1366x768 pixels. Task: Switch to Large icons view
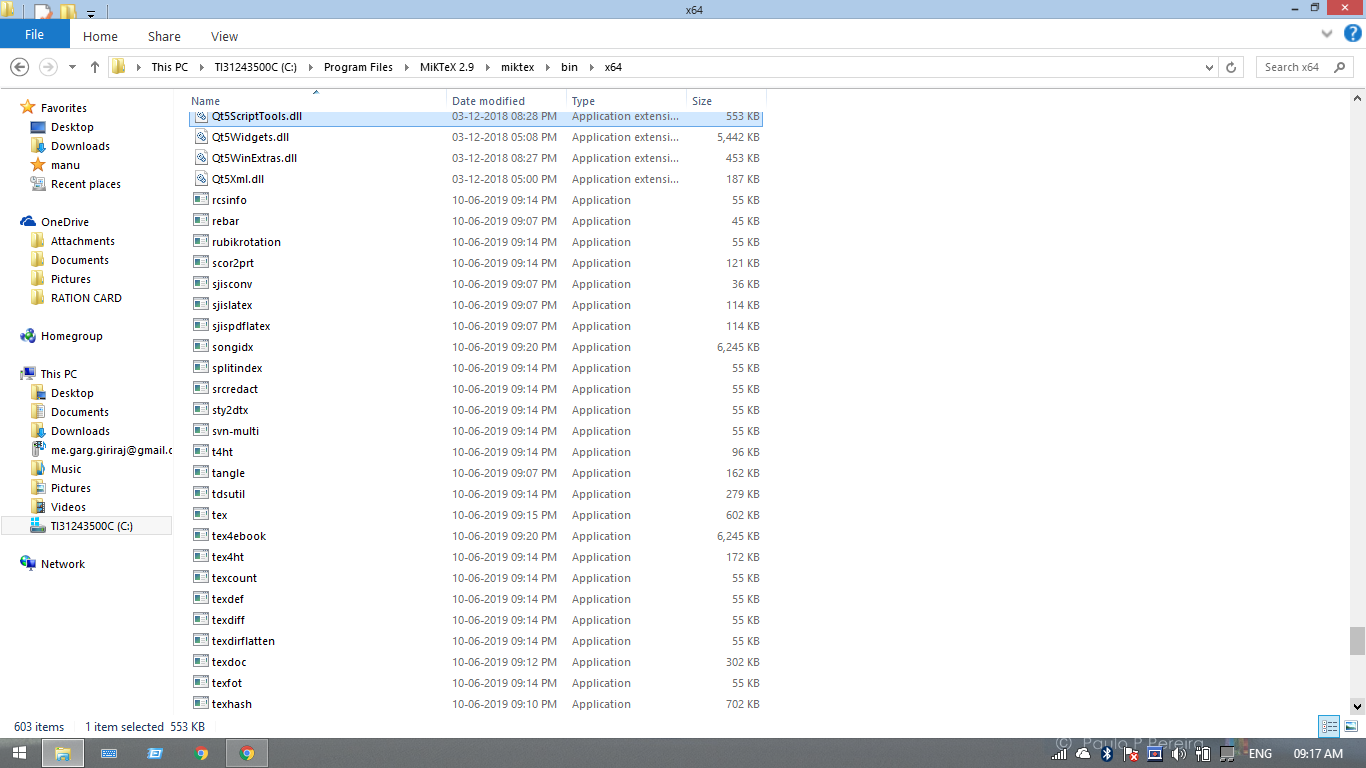1350,727
